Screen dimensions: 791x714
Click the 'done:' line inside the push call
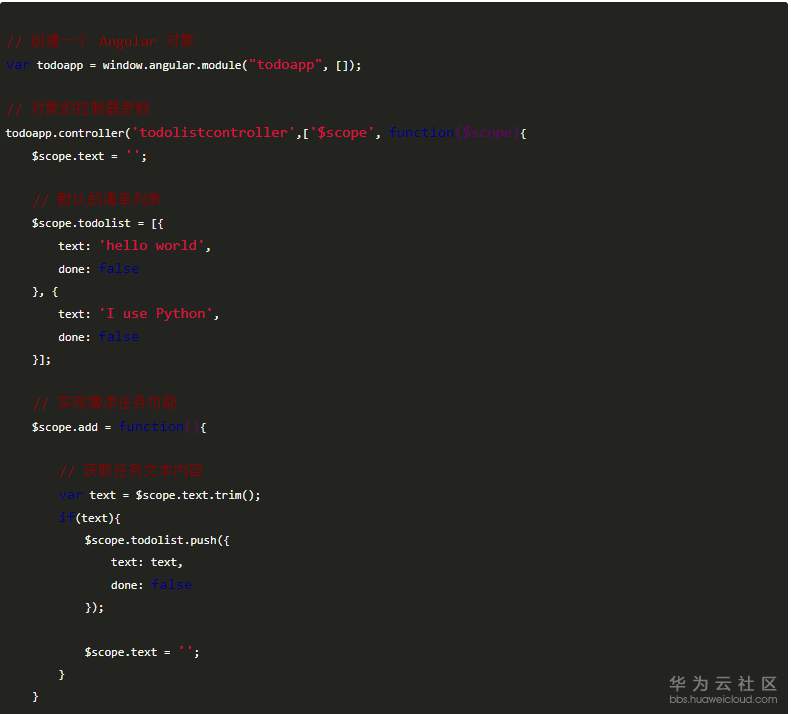[151, 585]
